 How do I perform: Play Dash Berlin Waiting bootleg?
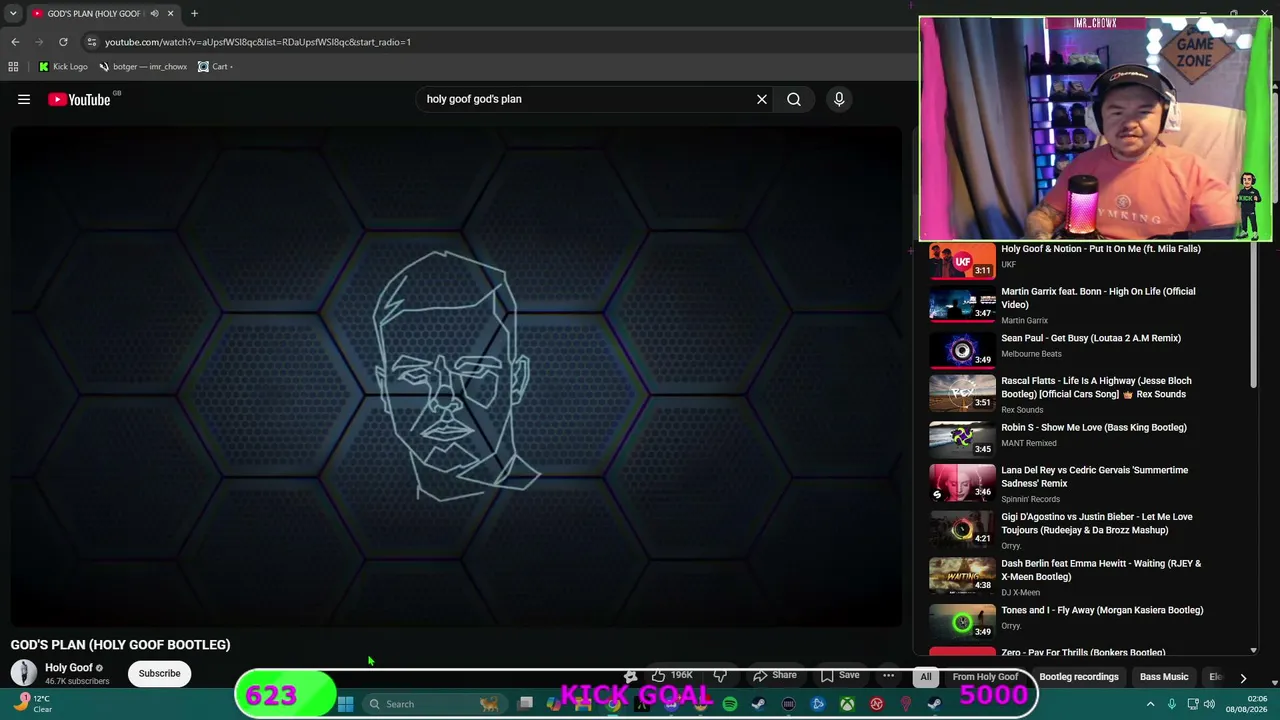click(1101, 570)
